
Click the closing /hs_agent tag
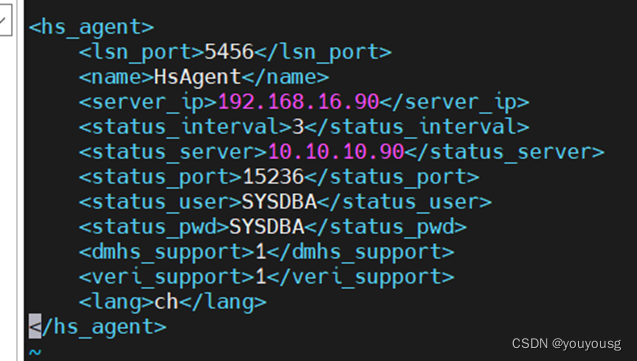tap(98, 327)
